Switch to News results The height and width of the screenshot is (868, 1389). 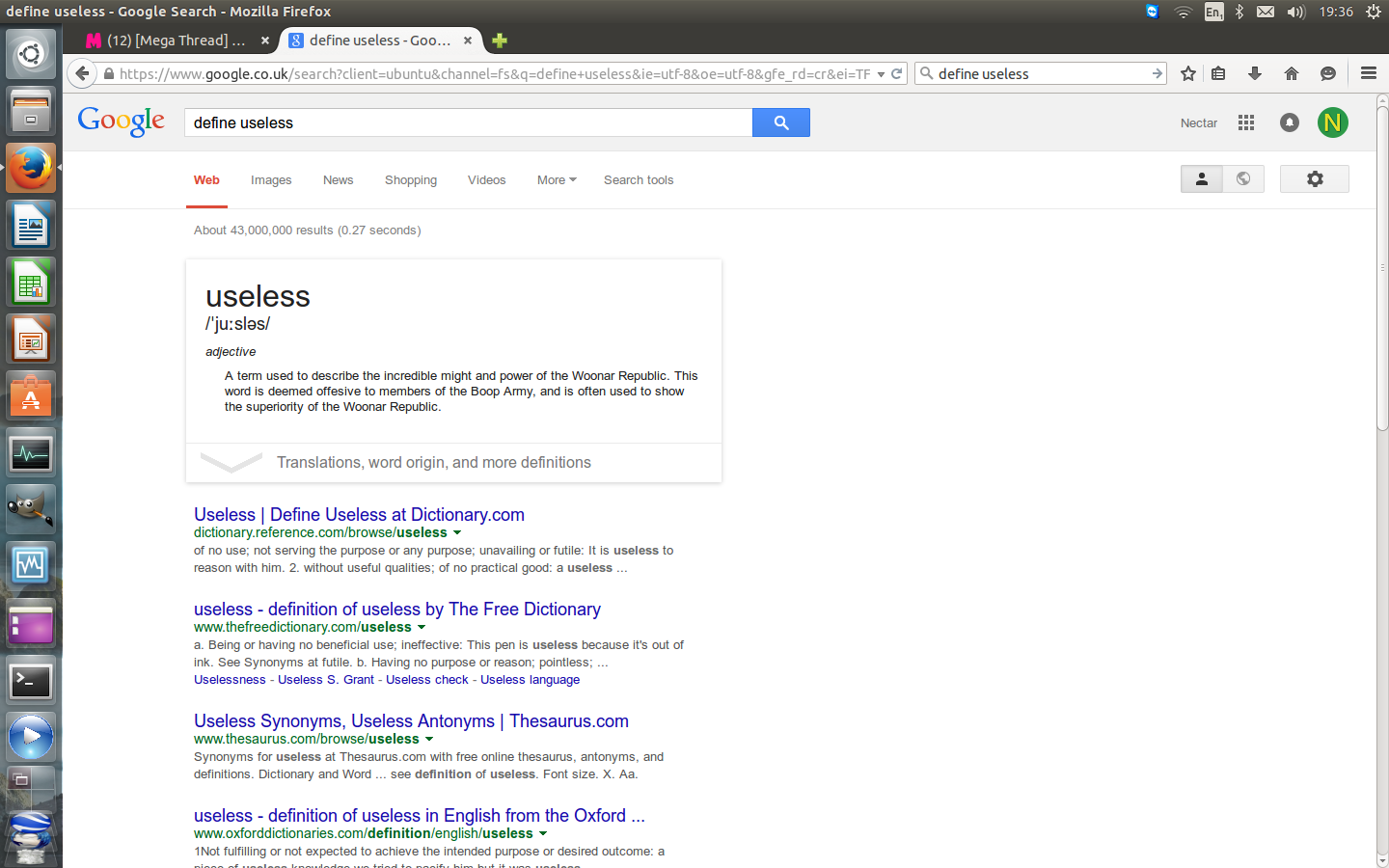[x=339, y=180]
